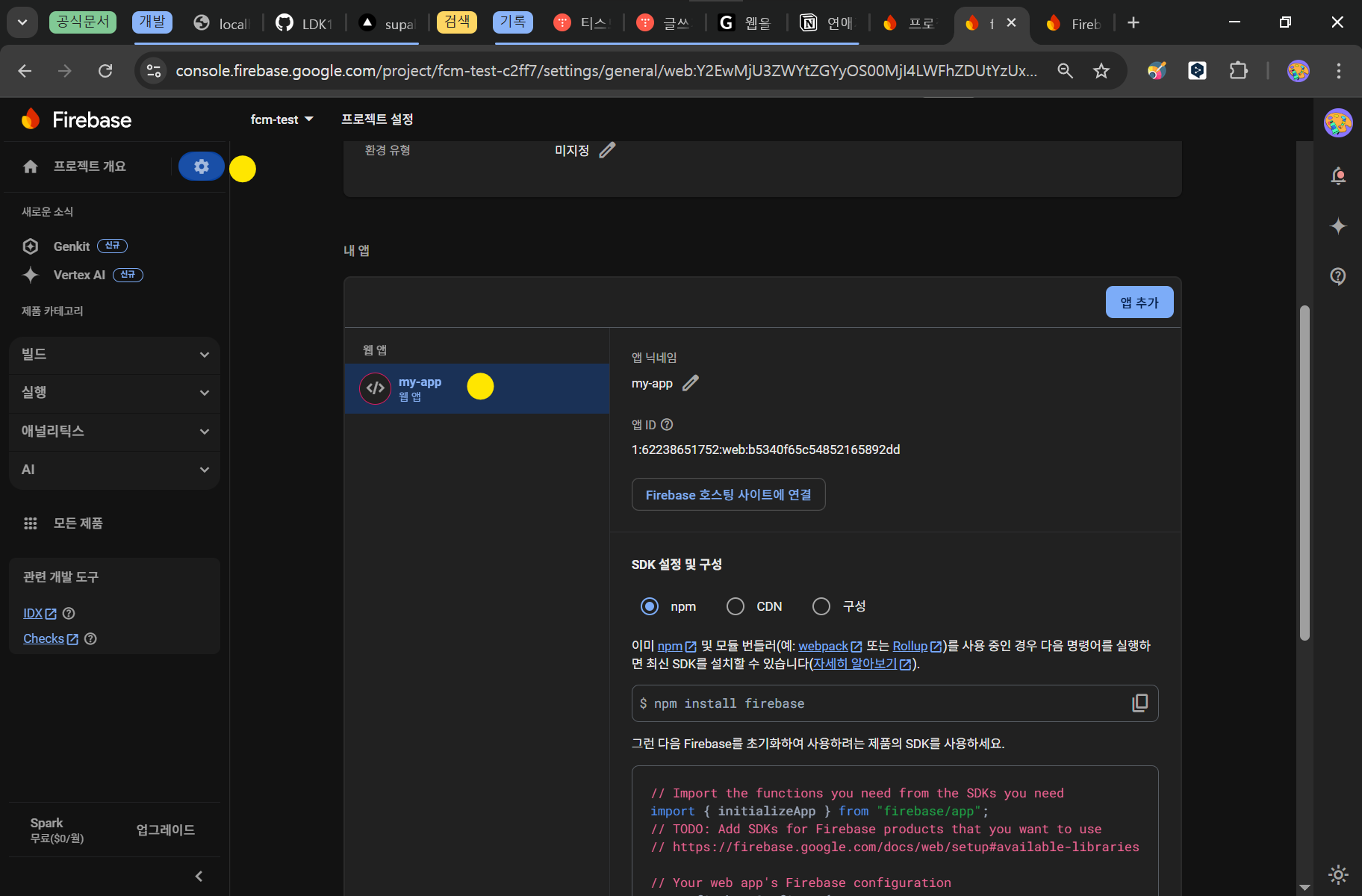1362x896 pixels.
Task: Click the 앱 추가 button
Action: coord(1139,302)
